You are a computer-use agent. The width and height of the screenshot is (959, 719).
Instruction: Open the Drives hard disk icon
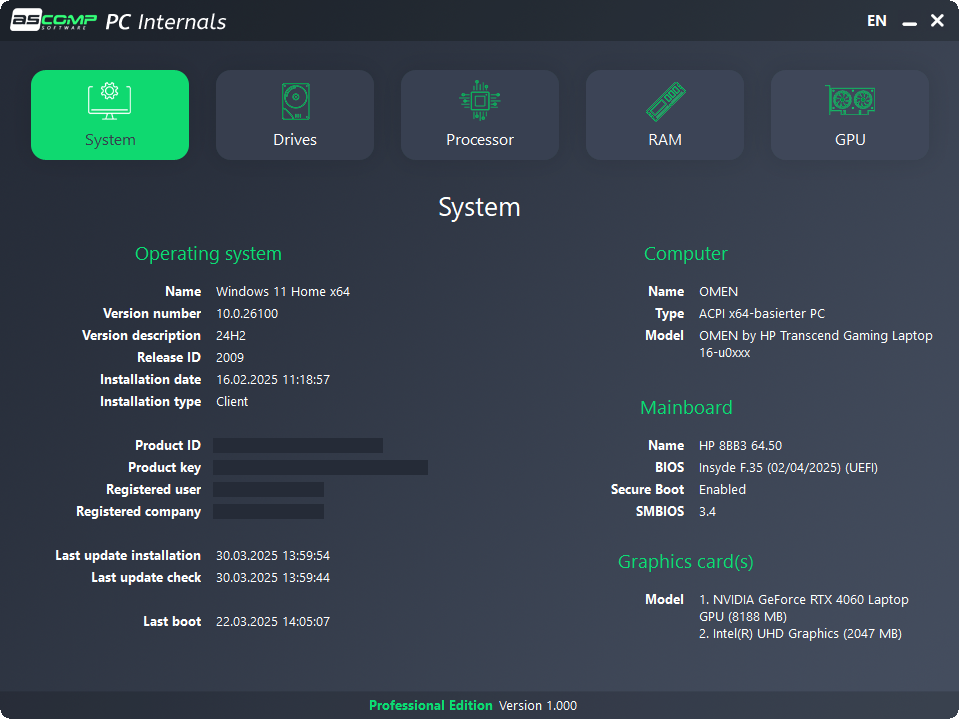(295, 102)
